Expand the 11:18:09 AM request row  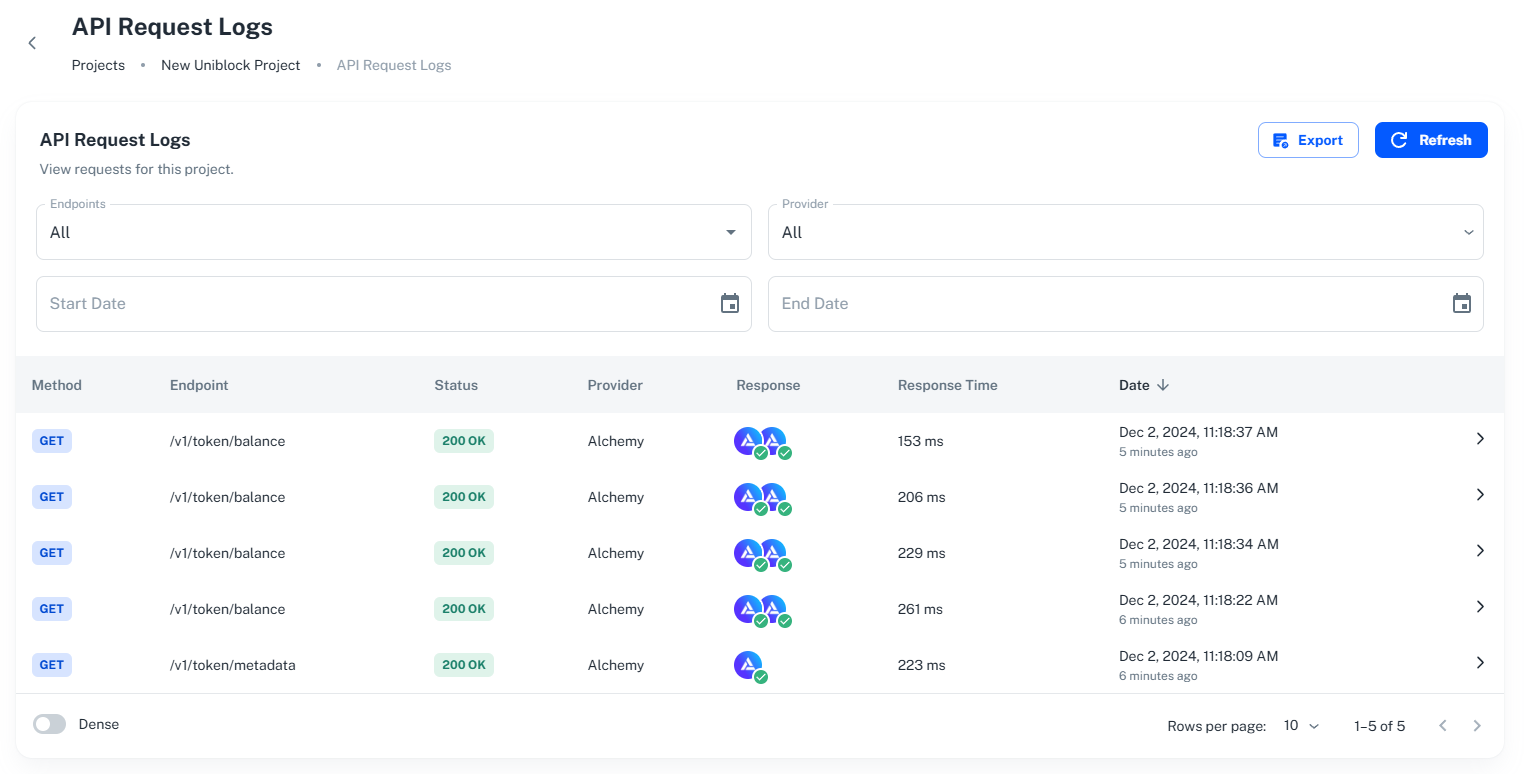pos(1480,663)
